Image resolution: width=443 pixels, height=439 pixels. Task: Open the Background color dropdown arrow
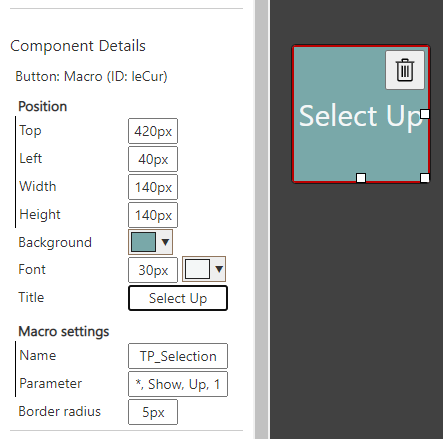[165, 242]
